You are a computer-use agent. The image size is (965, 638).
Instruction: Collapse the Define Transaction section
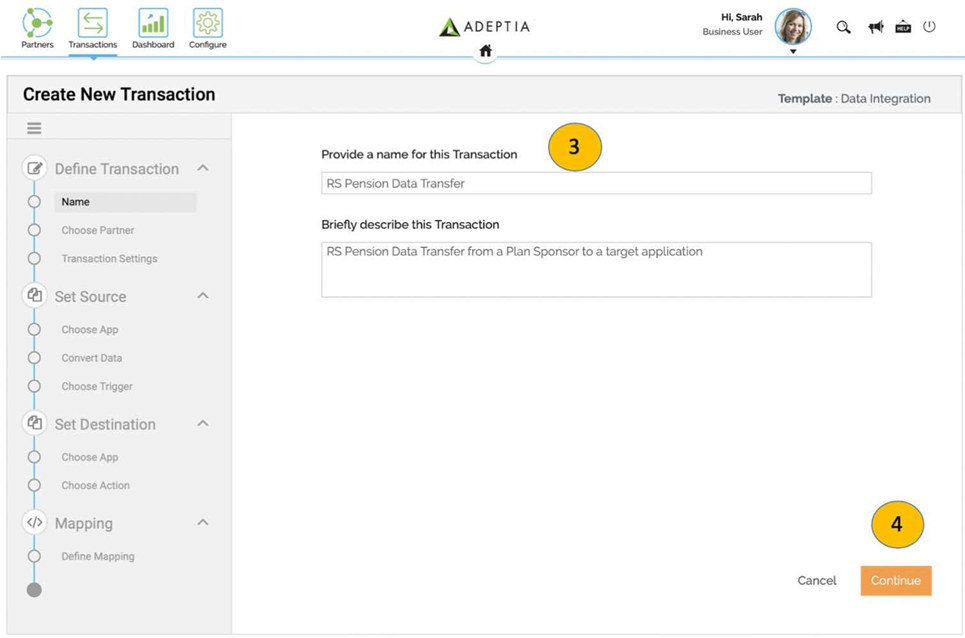203,168
